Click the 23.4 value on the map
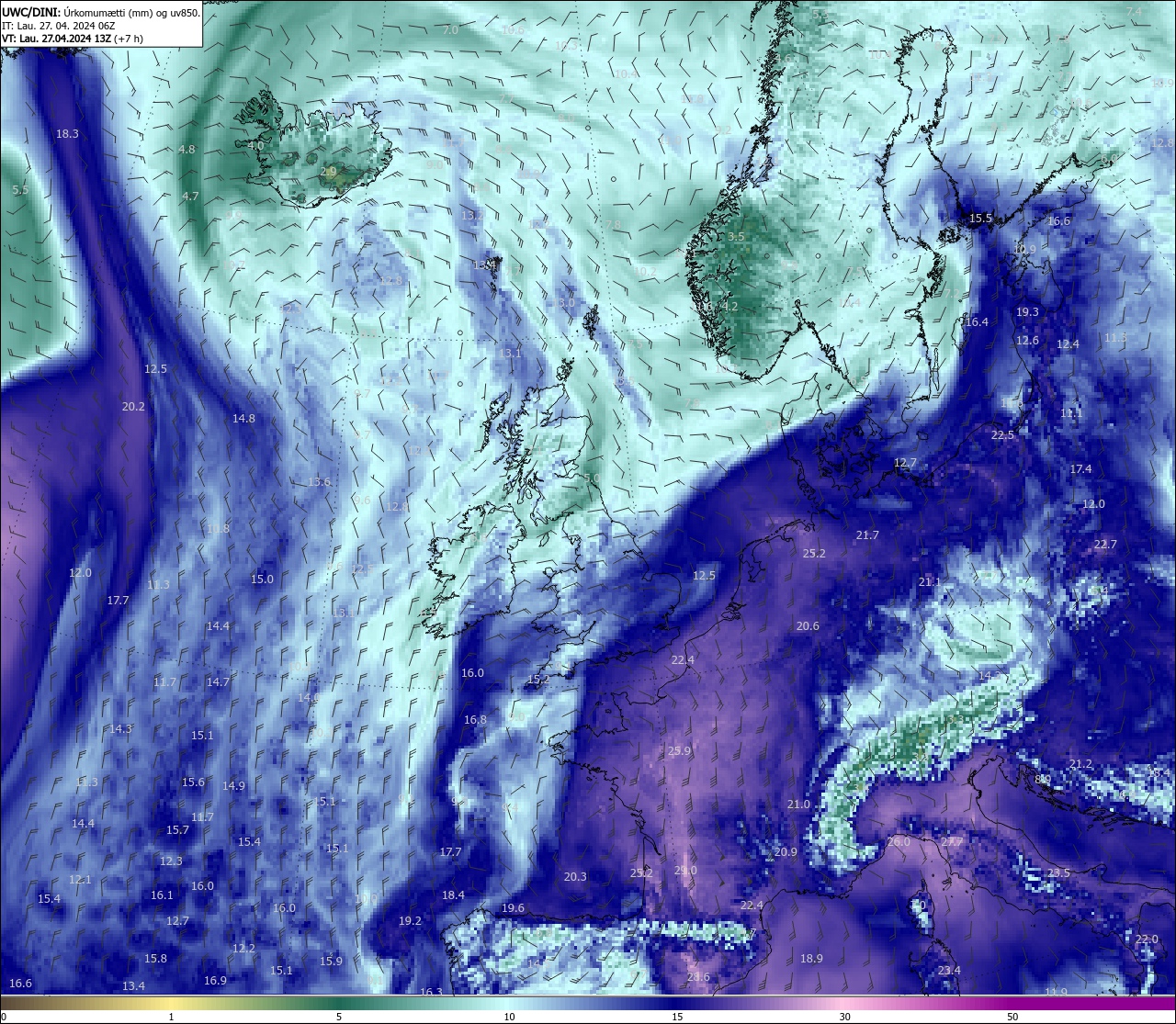 (x=949, y=970)
